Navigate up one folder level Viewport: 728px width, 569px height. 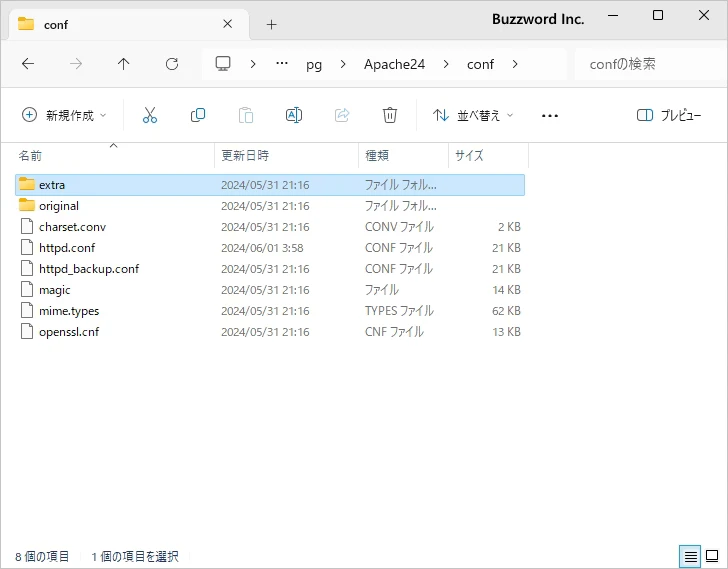coord(124,64)
